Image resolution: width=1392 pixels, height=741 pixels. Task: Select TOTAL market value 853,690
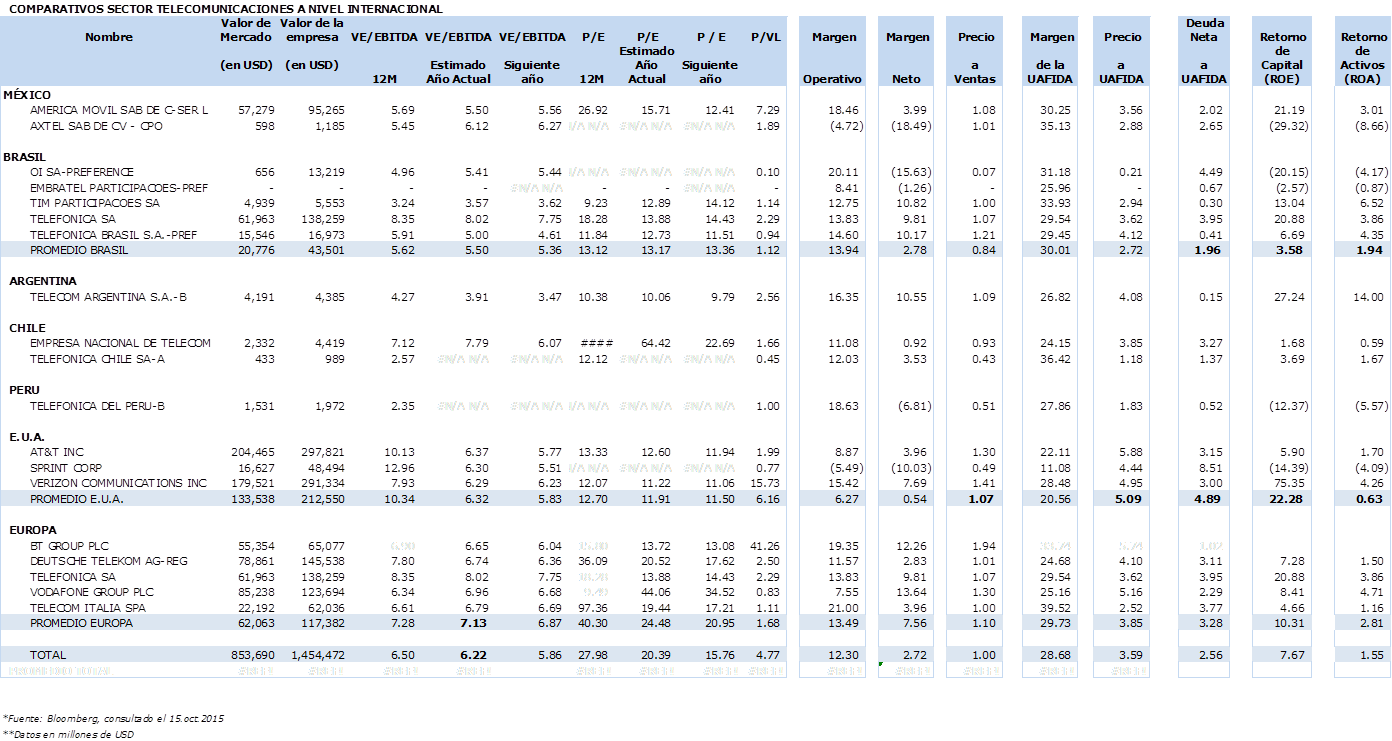tap(253, 655)
